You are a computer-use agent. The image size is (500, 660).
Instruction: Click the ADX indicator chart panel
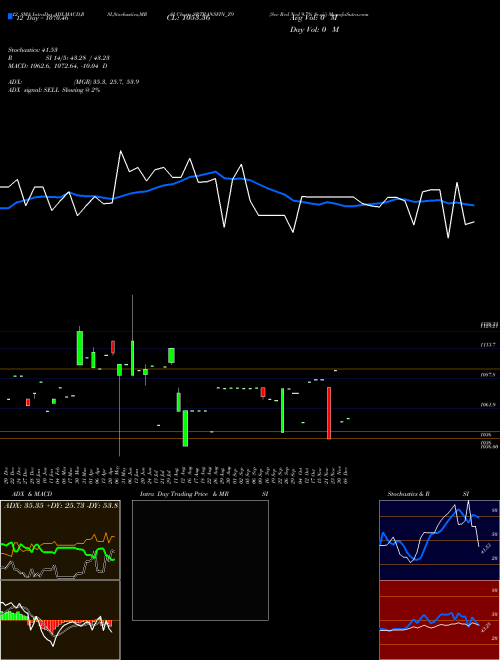[x=60, y=540]
